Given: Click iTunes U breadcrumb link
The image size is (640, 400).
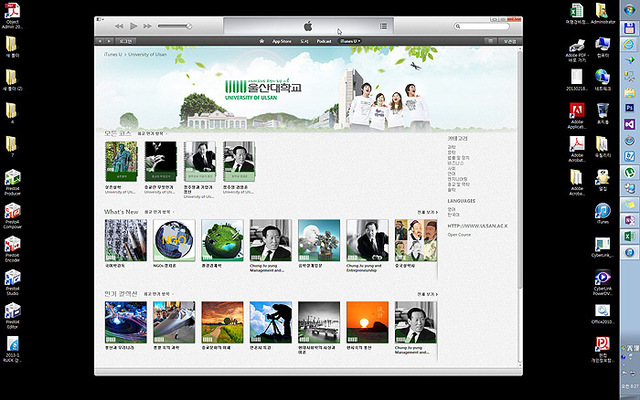Looking at the screenshot, I should (x=113, y=54).
